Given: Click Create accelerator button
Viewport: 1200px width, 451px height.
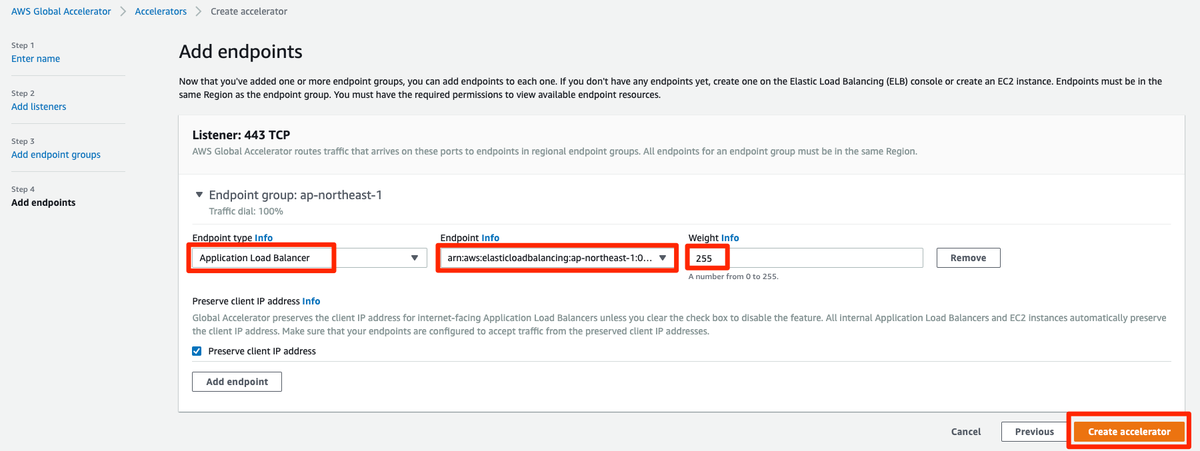Looking at the screenshot, I should click(x=1129, y=432).
